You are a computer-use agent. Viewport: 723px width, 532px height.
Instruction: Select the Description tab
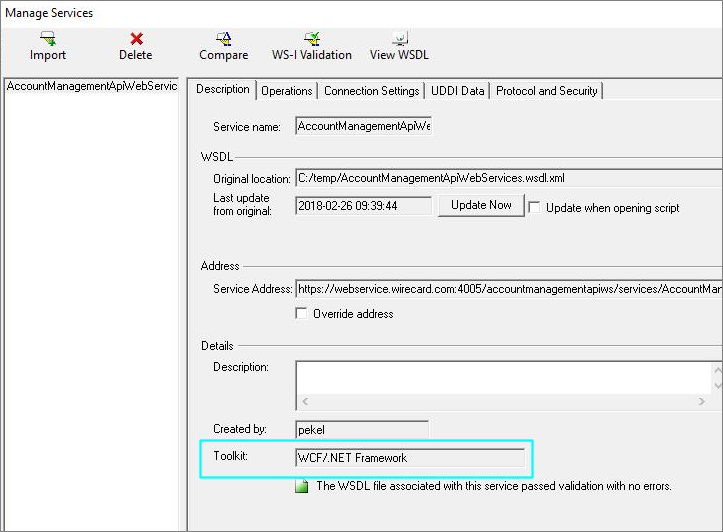(x=222, y=90)
